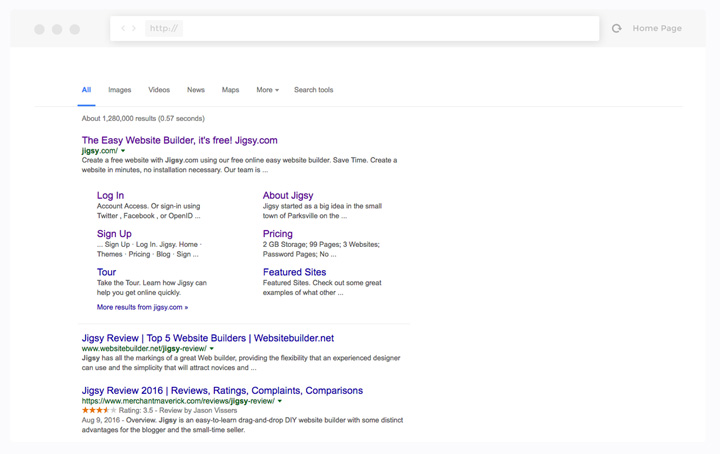Image resolution: width=720 pixels, height=454 pixels.
Task: Expand arrow next to jigsy.com/ URL
Action: (123, 151)
